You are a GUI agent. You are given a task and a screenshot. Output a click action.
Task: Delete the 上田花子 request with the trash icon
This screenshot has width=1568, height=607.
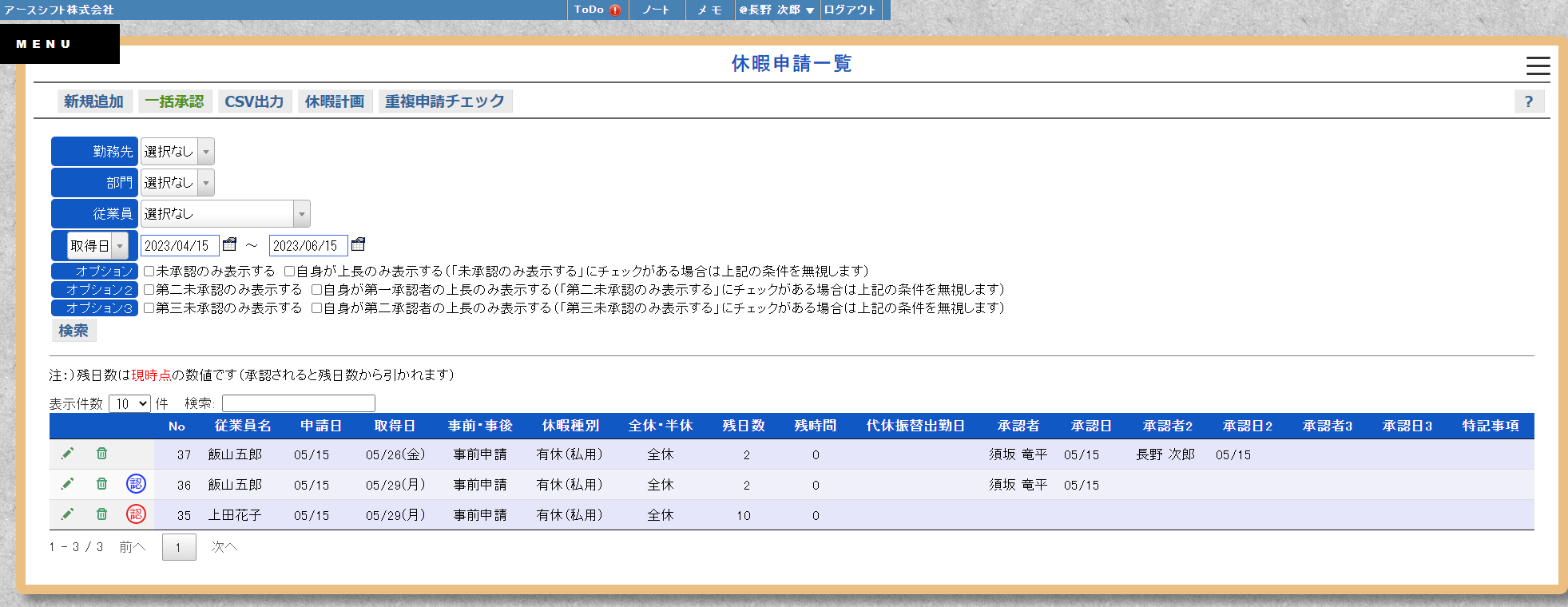pos(101,514)
